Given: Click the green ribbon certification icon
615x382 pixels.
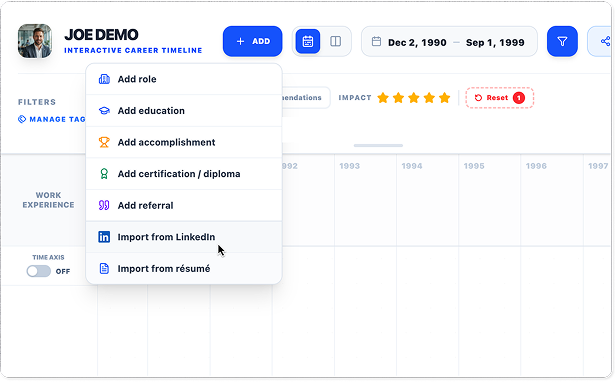Looking at the screenshot, I should point(104,174).
